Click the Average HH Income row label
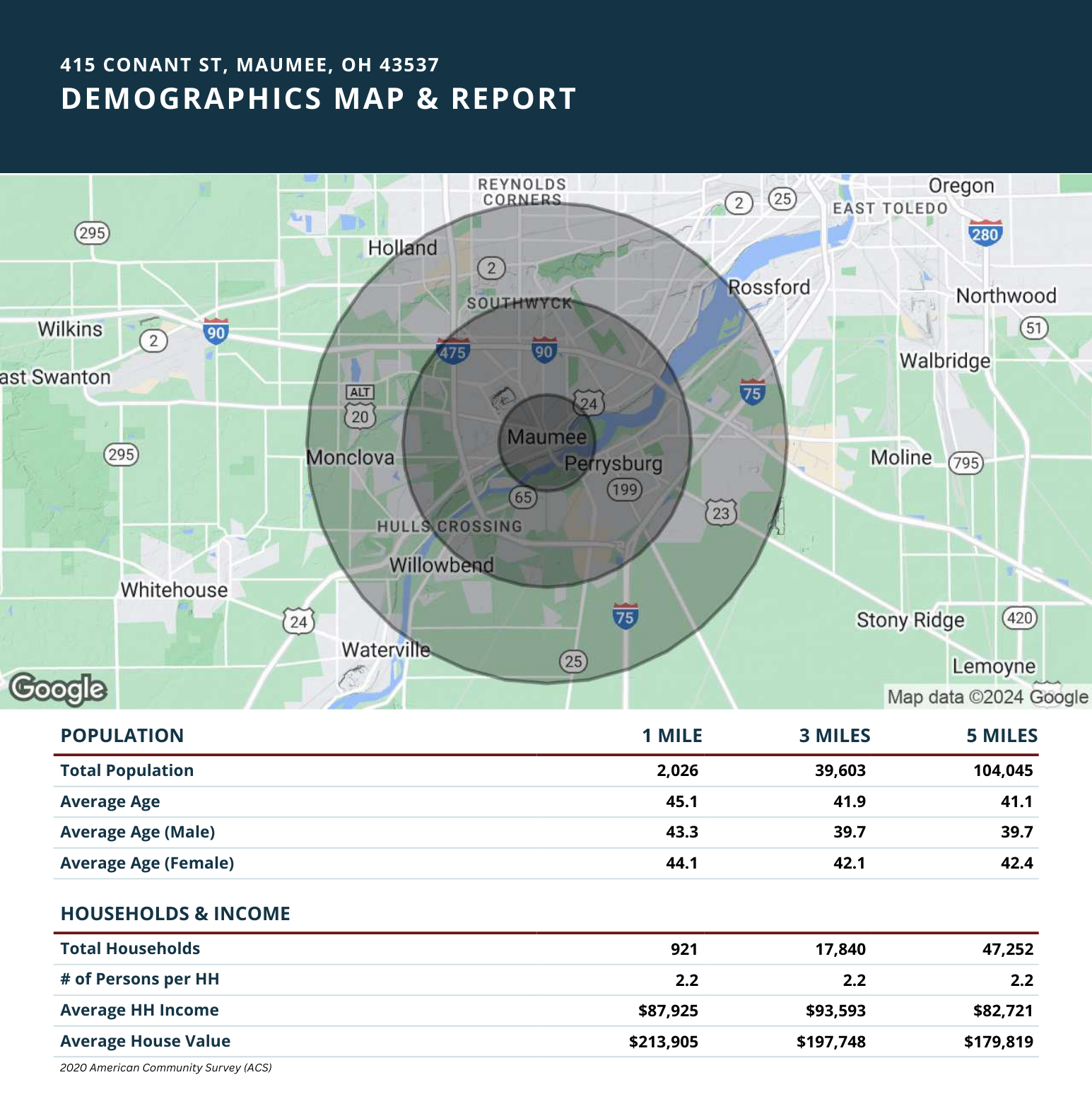The width and height of the screenshot is (1092, 1111). tap(140, 1010)
